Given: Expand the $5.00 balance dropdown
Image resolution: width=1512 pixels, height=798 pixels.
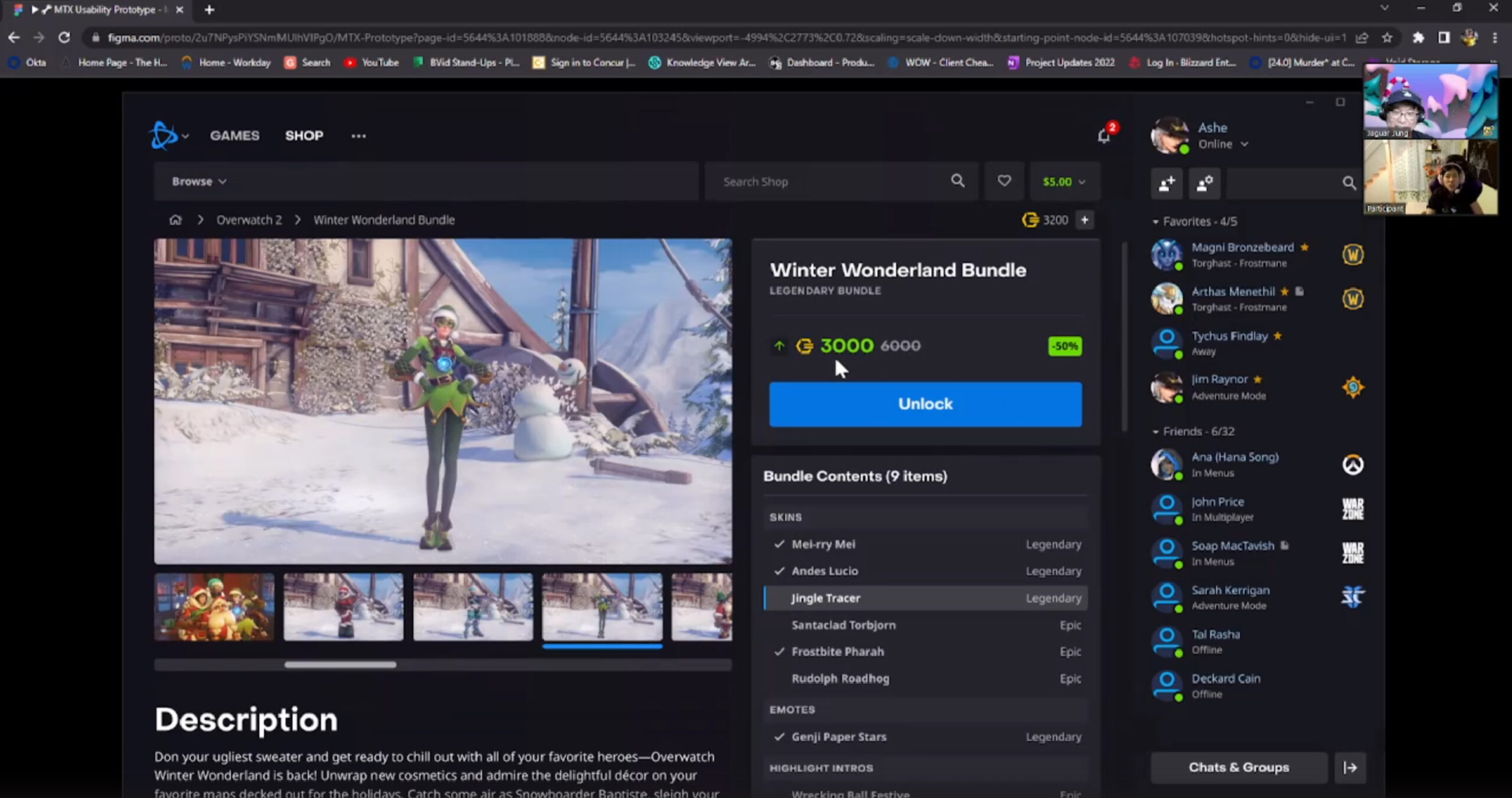Looking at the screenshot, I should pyautogui.click(x=1064, y=181).
